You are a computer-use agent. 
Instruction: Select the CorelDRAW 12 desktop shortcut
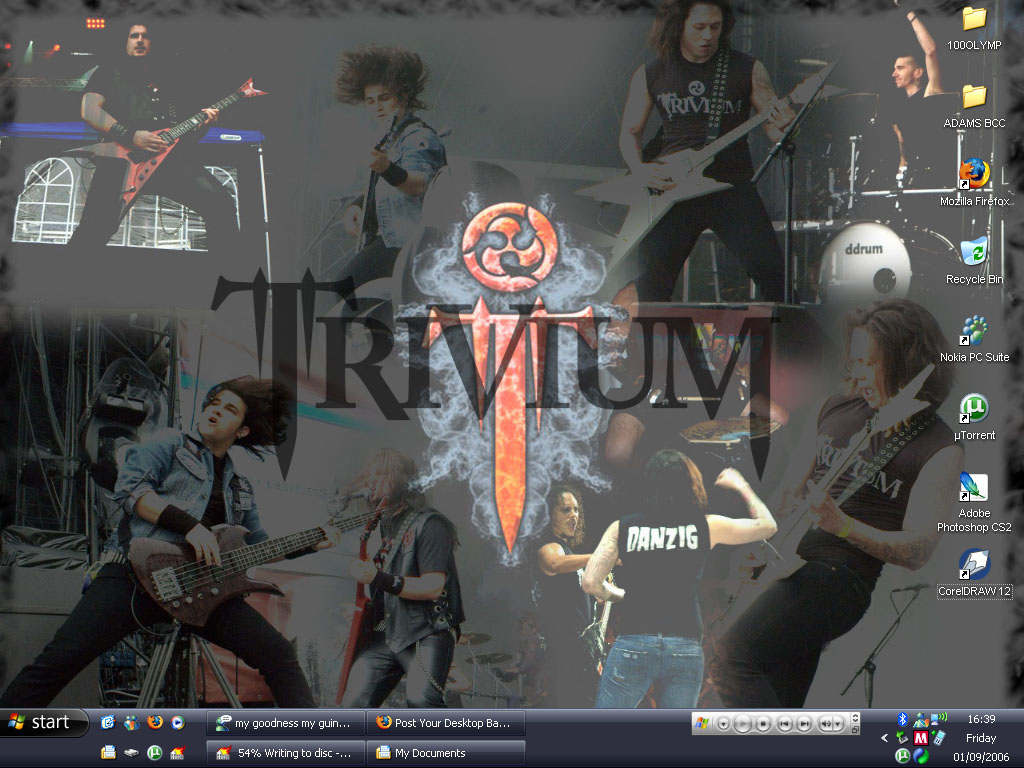pyautogui.click(x=974, y=573)
